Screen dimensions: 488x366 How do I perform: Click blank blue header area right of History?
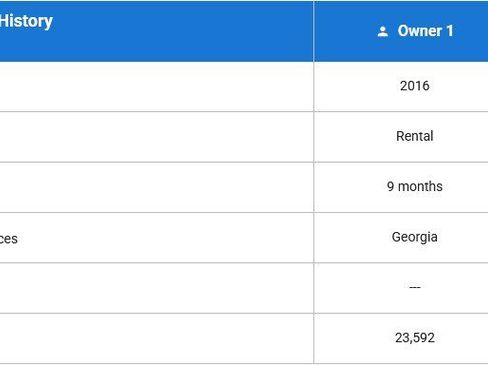(x=183, y=31)
